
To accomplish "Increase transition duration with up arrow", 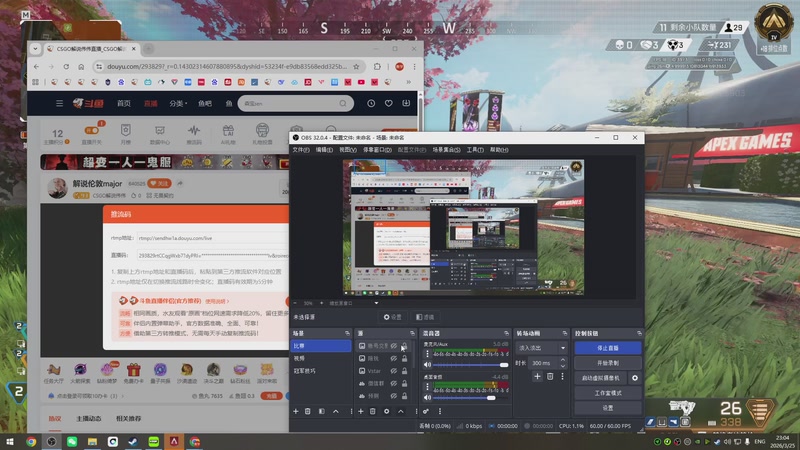I will (x=563, y=360).
